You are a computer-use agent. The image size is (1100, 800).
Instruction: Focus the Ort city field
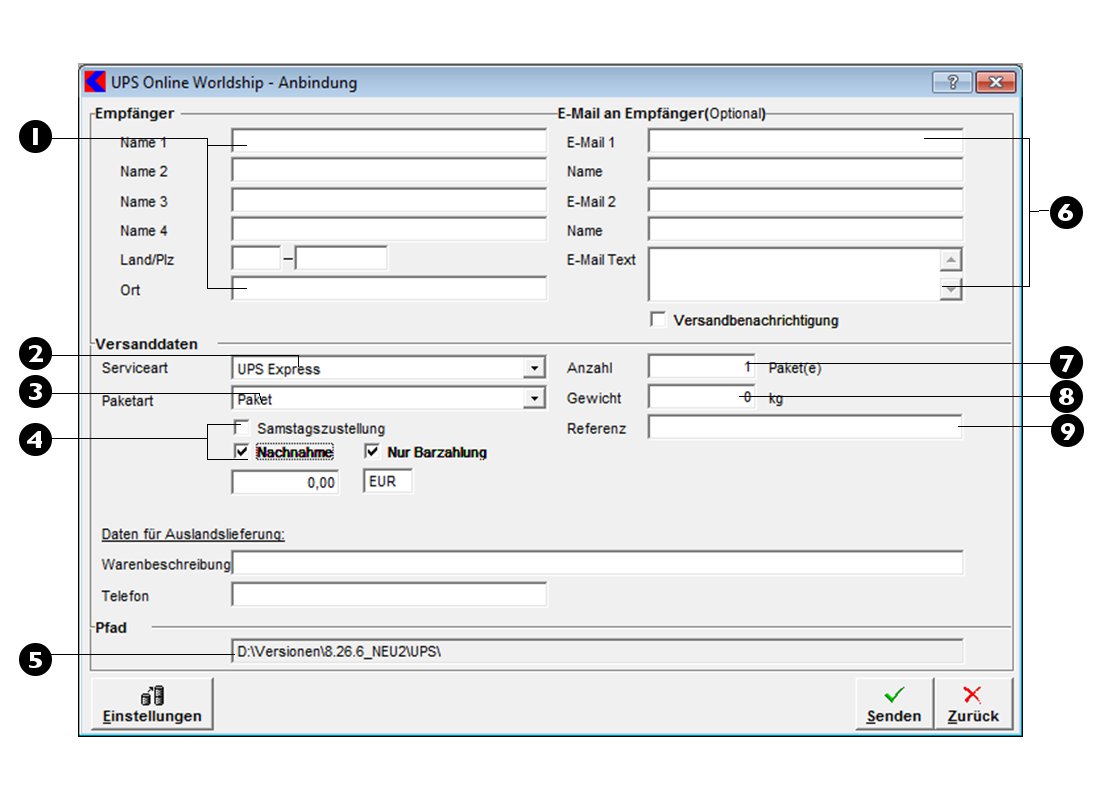point(389,288)
